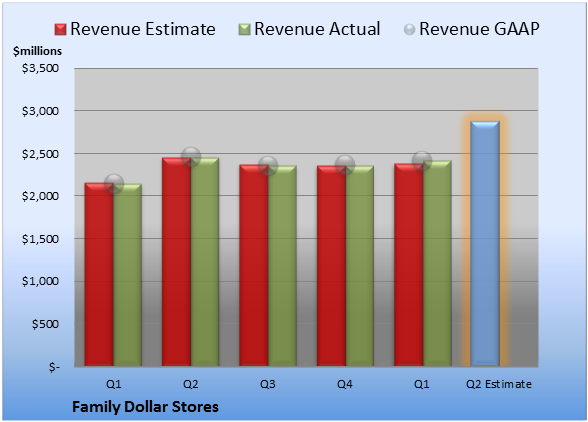Click the "Q3" quarter label
This screenshot has width=588, height=422.
click(x=268, y=384)
